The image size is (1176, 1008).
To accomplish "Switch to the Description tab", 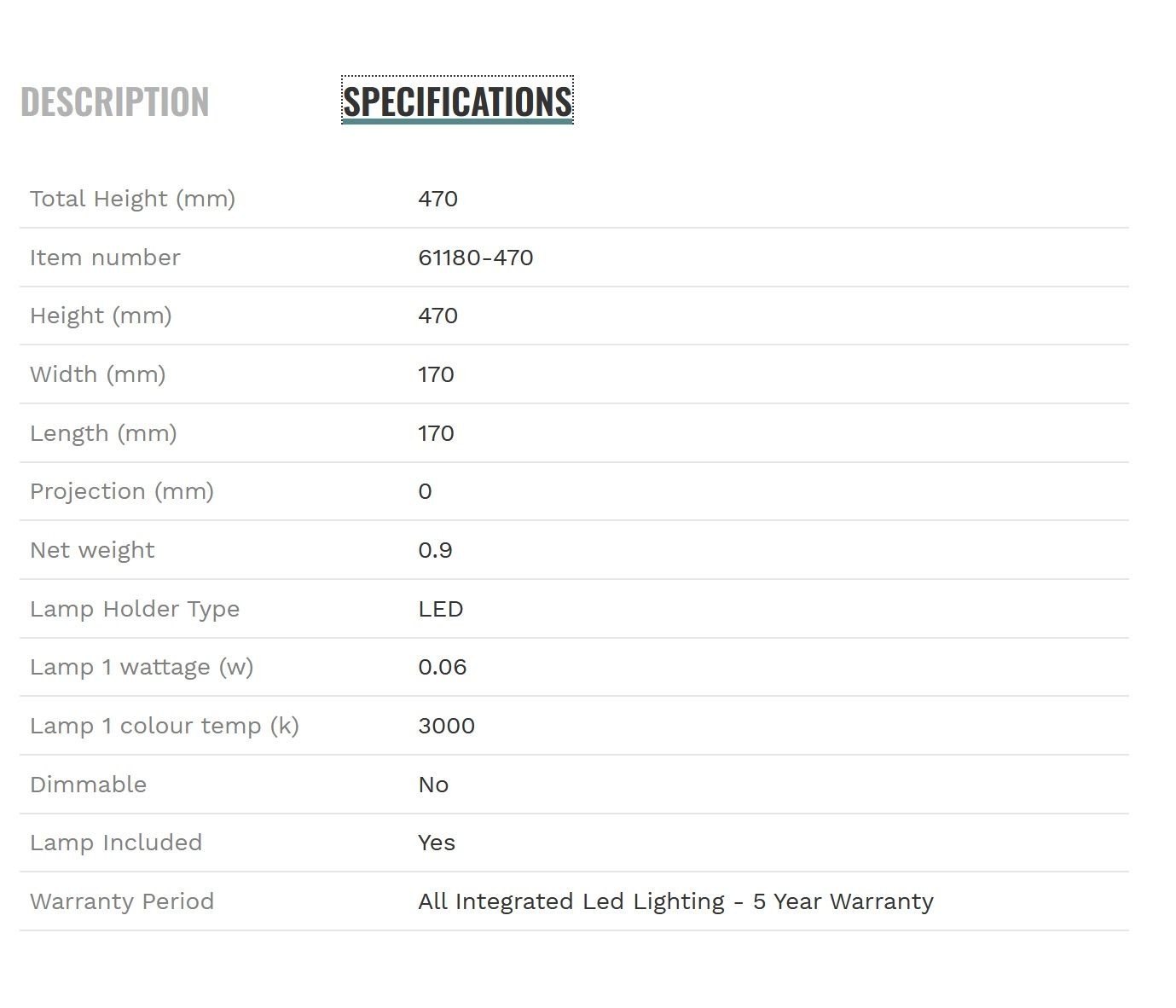I will point(114,101).
